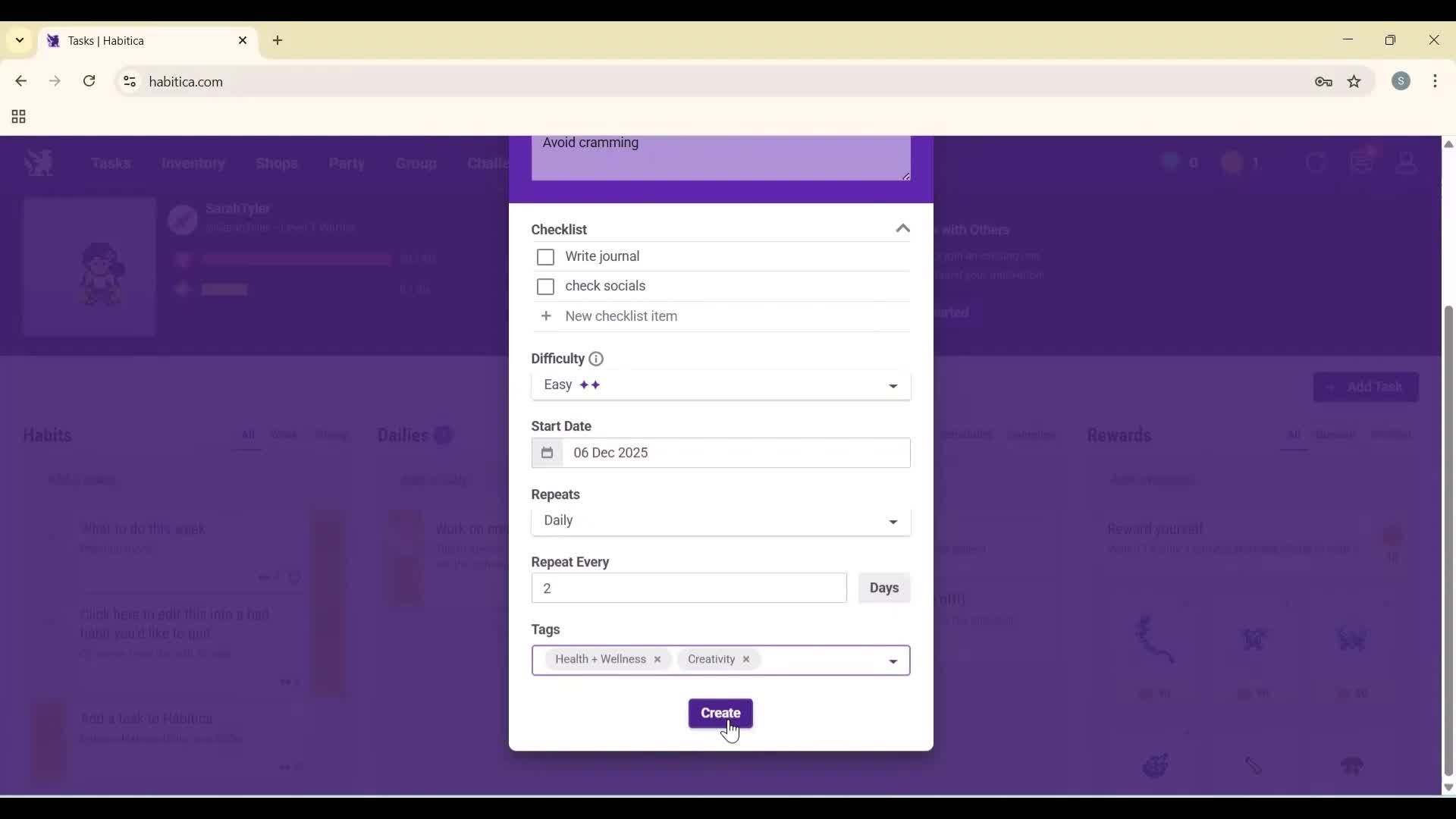Click the plus icon for New checklist item
Screen dimensions: 1456x819
[548, 316]
